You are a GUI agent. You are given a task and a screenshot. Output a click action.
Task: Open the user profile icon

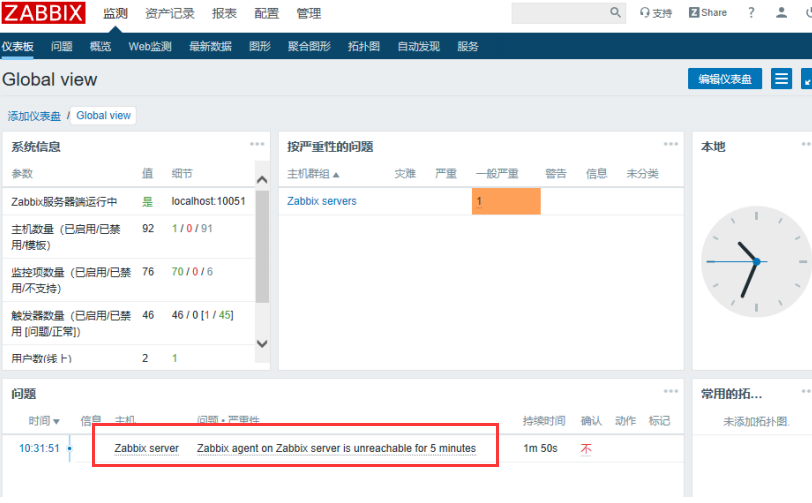(x=781, y=12)
